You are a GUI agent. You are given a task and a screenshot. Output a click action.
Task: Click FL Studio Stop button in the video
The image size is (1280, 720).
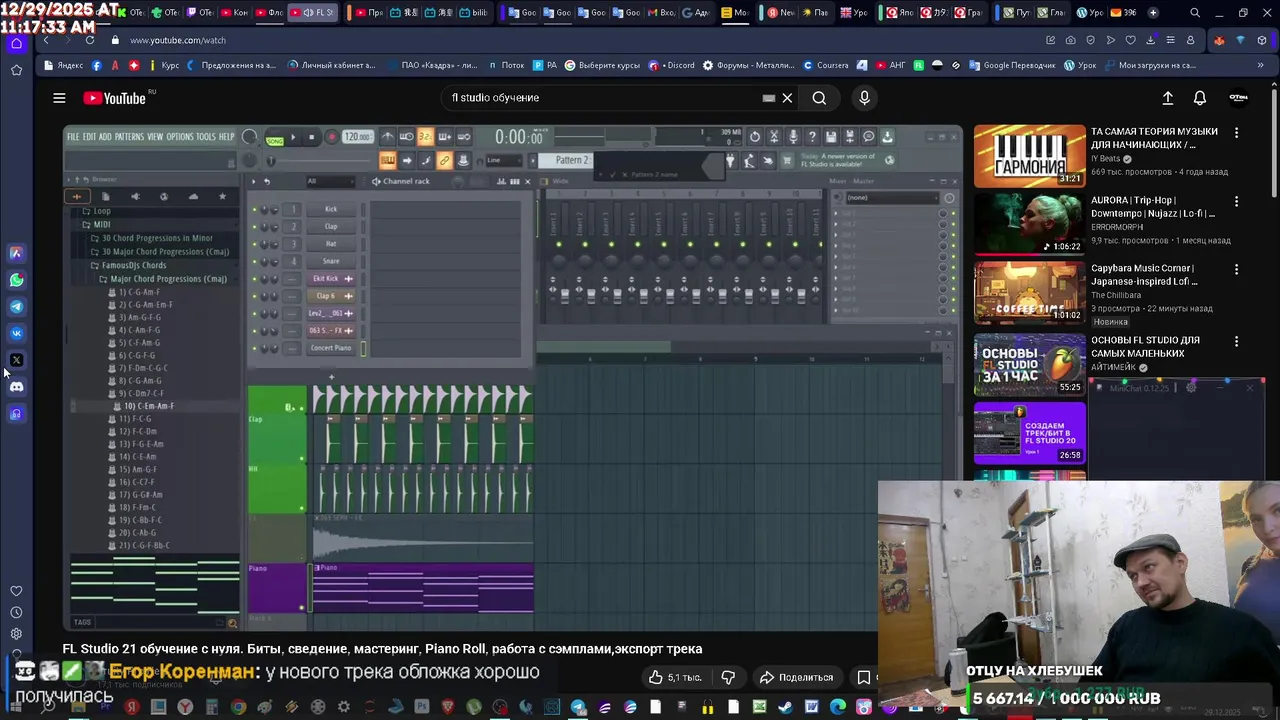(311, 137)
